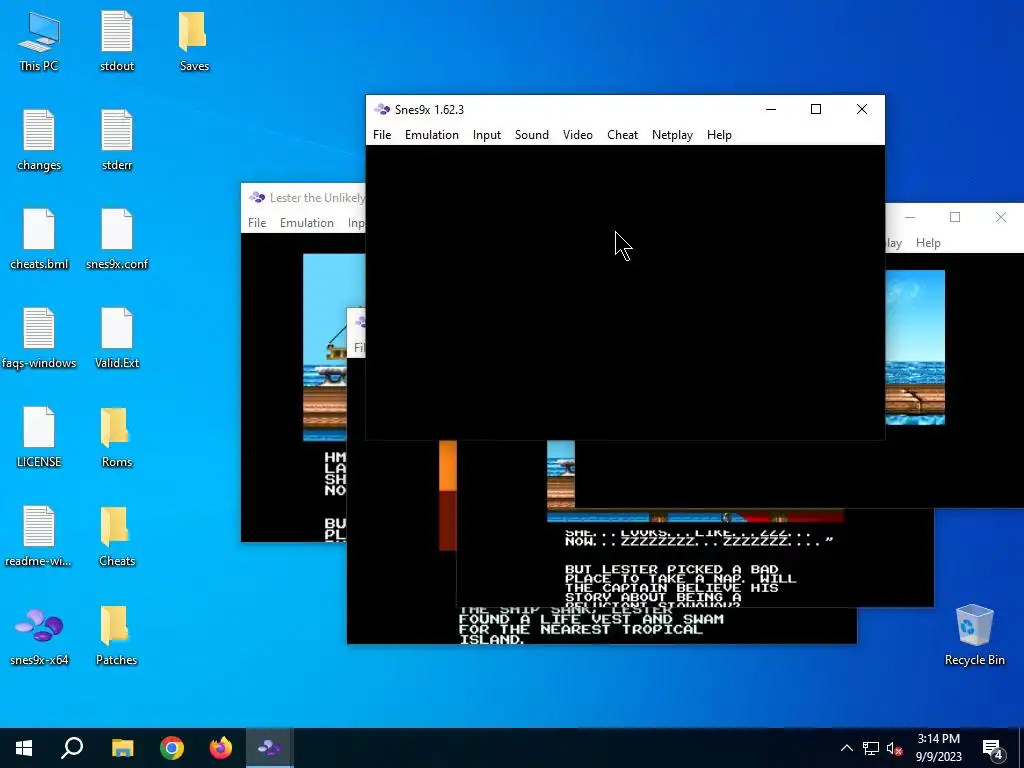
Task: Select the stdout file on desktop
Action: tap(117, 42)
